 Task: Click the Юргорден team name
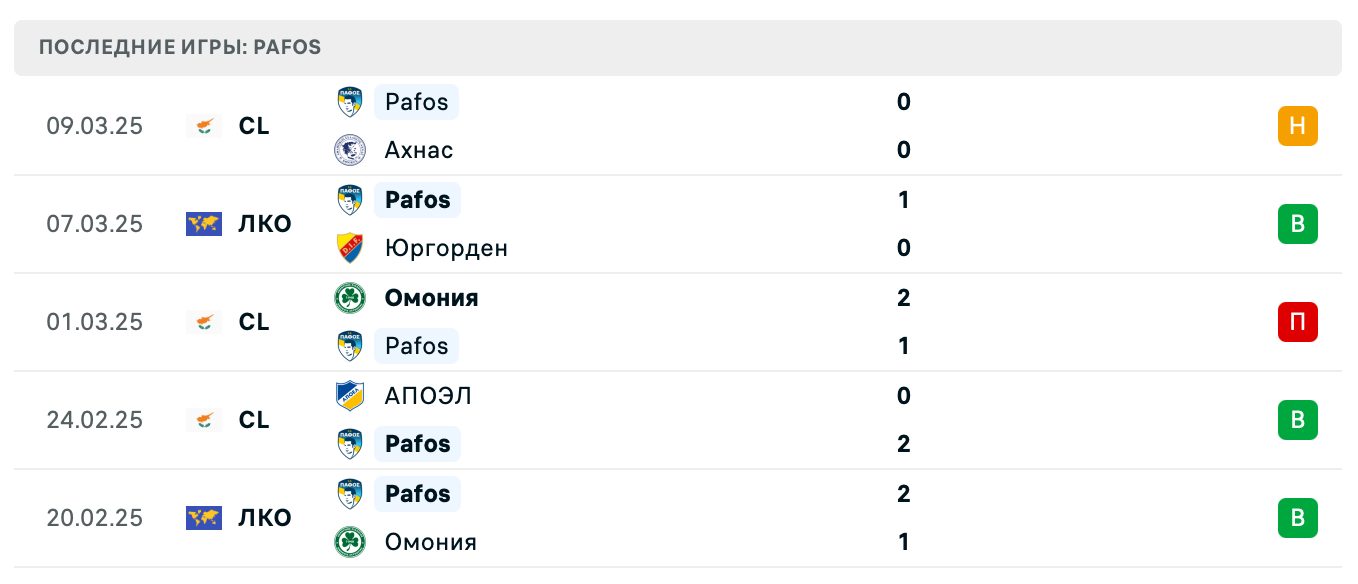tap(446, 248)
